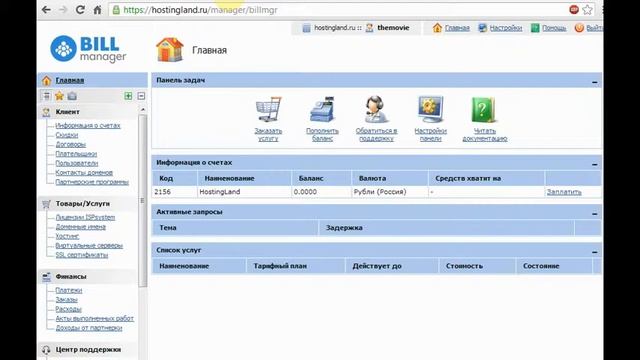Screen dimensions: 640x360
Task: Open Расходы in the sidebar
Action: [x=68, y=309]
